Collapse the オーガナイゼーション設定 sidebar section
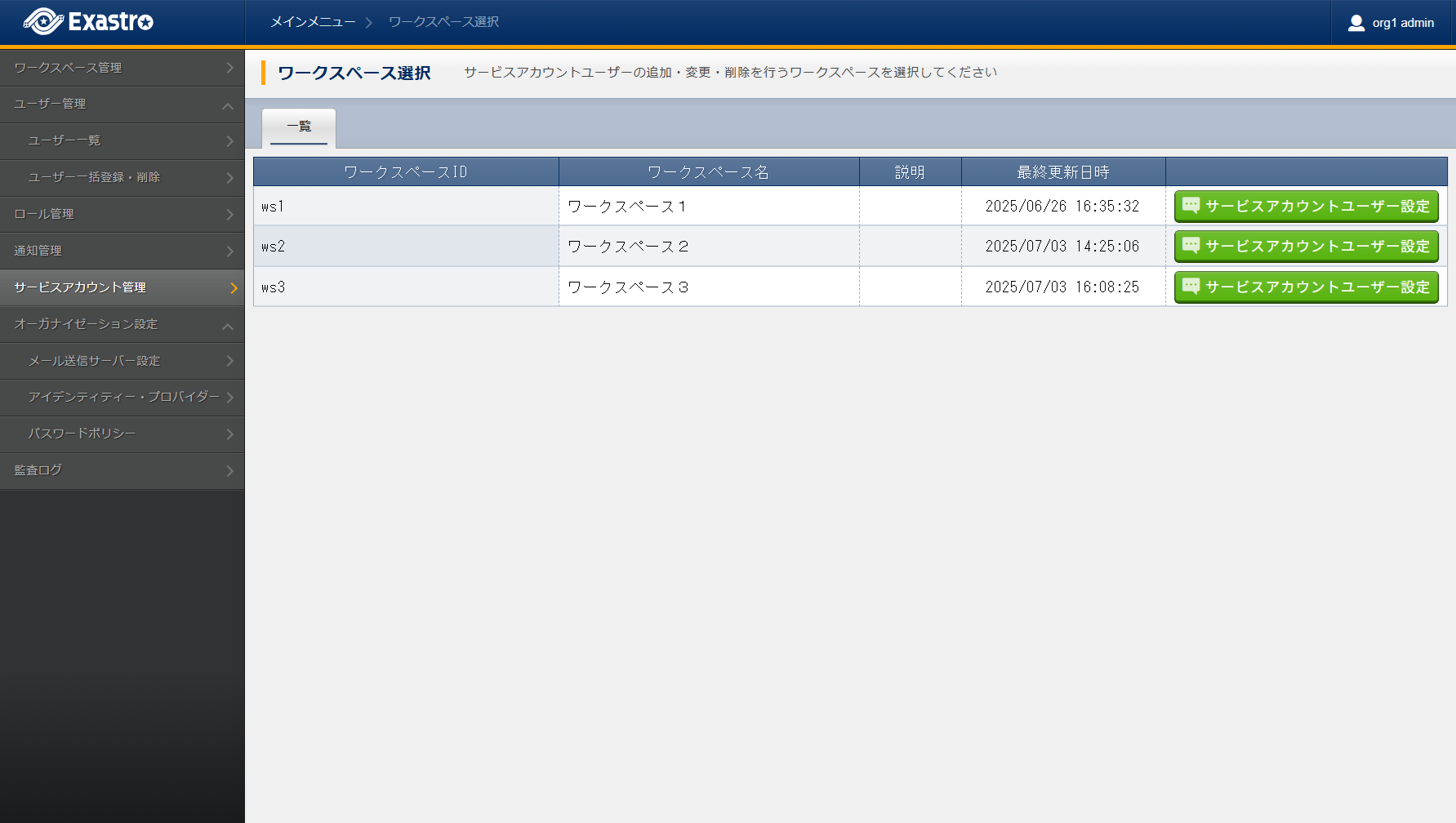This screenshot has height=823, width=1456. coord(228,326)
